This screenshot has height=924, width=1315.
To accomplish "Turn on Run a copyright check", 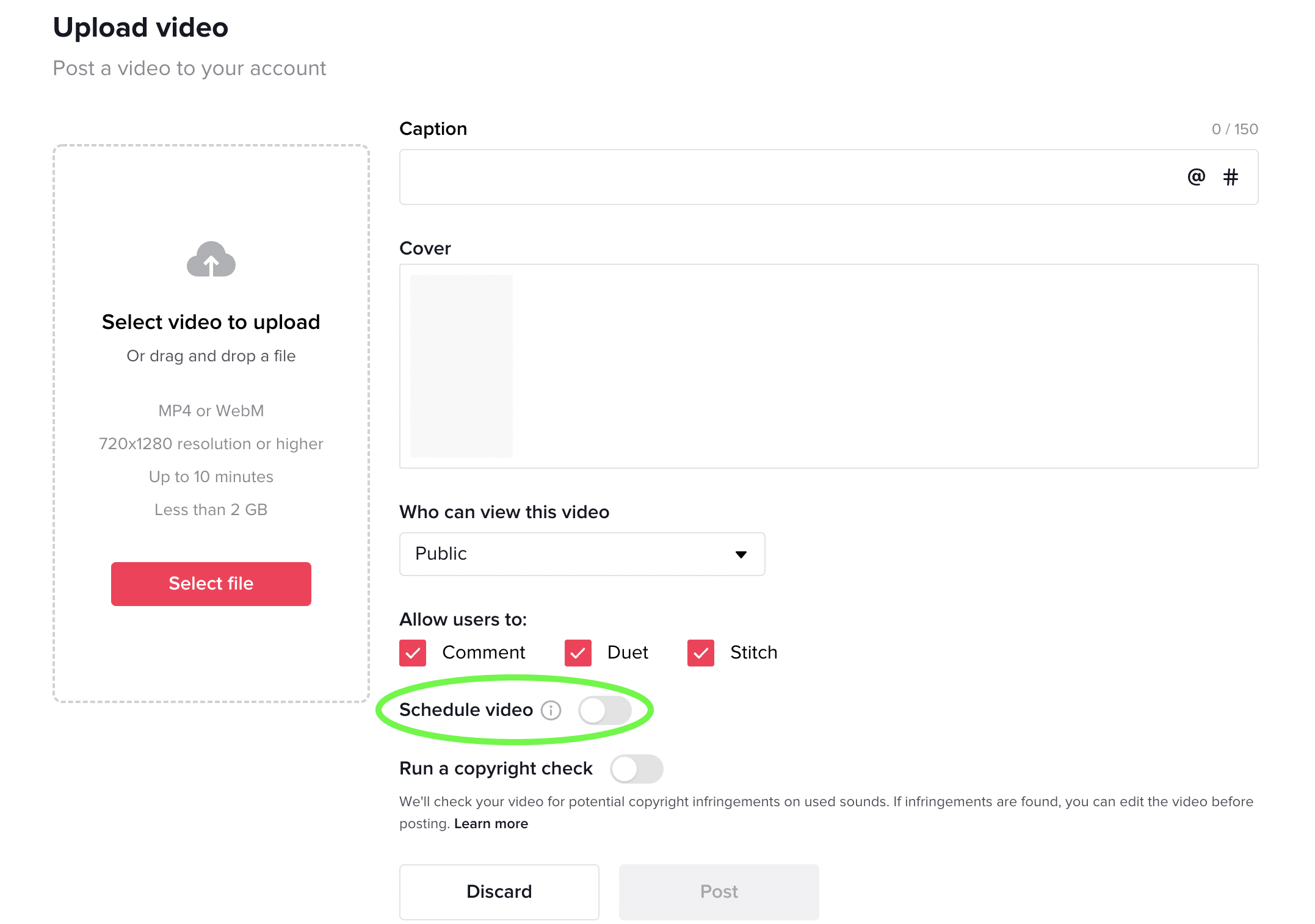I will tap(636, 769).
